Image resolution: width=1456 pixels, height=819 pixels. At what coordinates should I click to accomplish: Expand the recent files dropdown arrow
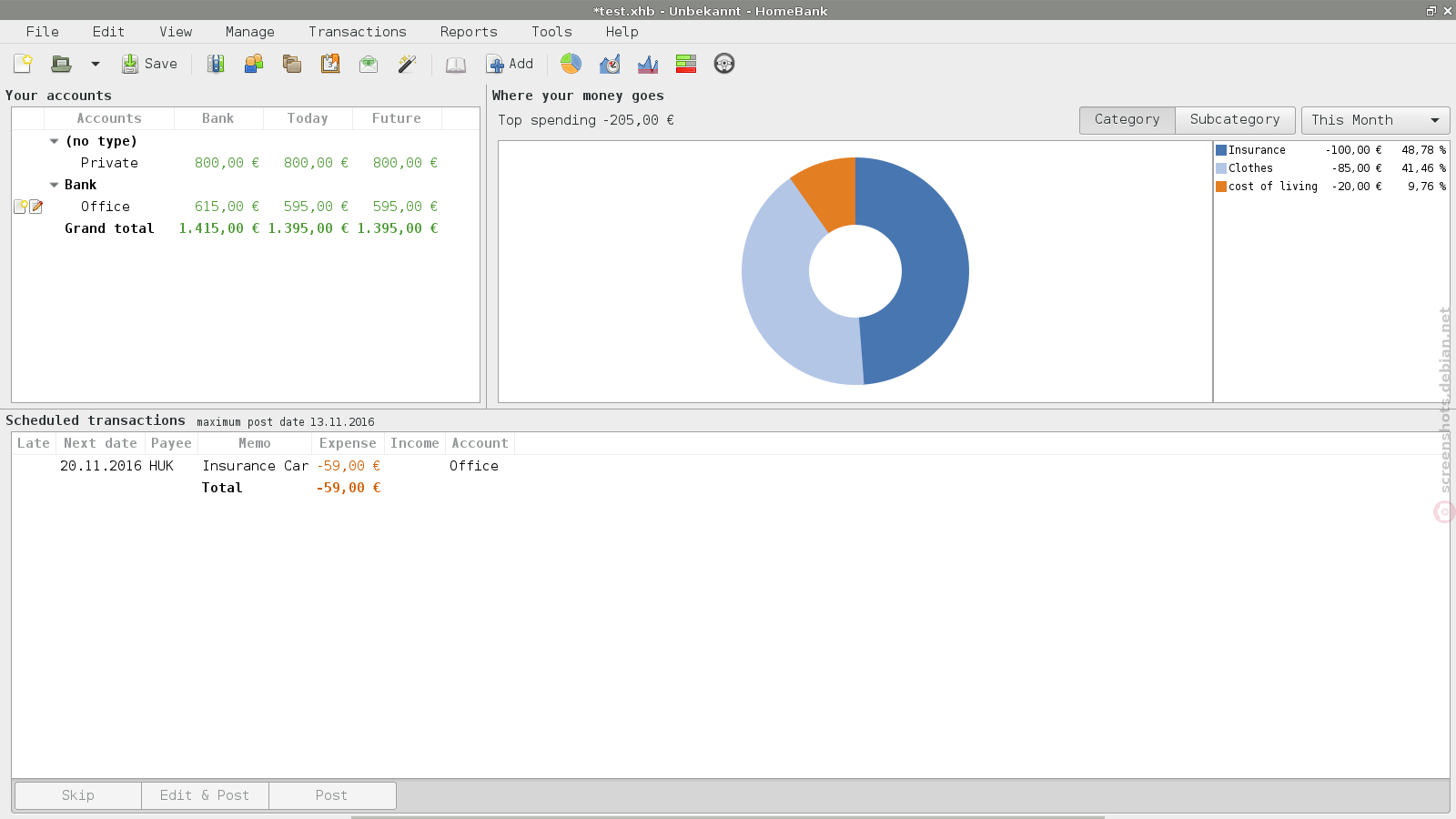point(95,64)
